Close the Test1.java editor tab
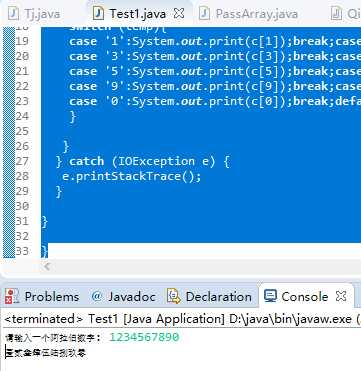The height and width of the screenshot is (371, 361). click(179, 13)
